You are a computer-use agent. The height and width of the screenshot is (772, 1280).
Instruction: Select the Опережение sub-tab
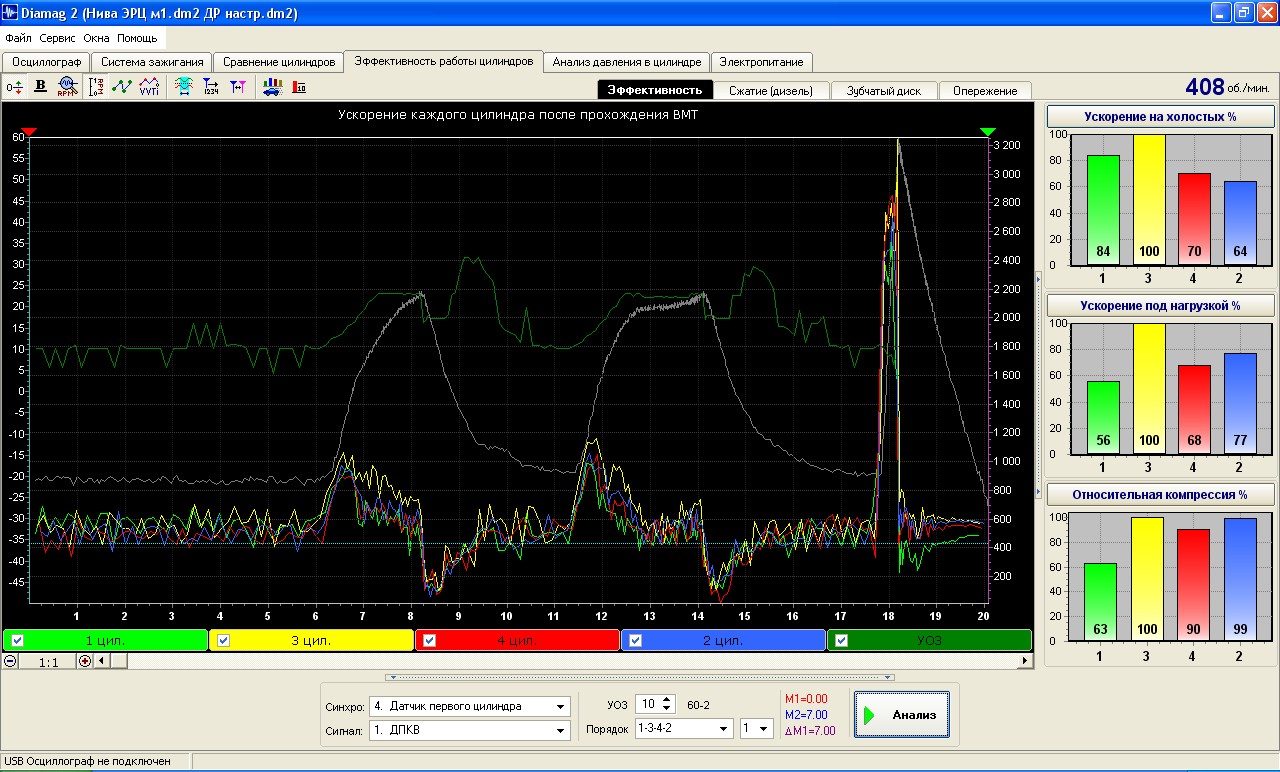point(985,90)
